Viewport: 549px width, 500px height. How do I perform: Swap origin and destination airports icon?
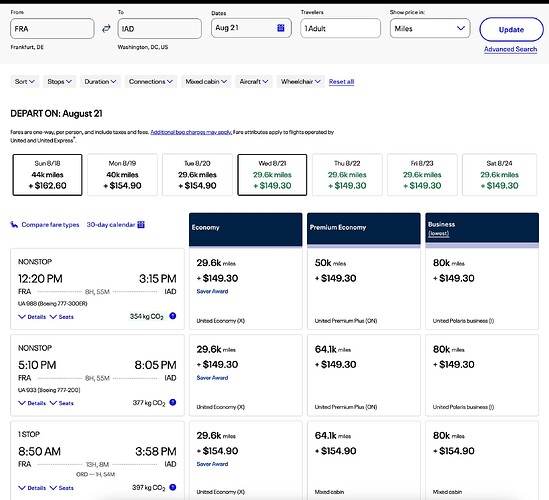pyautogui.click(x=106, y=29)
